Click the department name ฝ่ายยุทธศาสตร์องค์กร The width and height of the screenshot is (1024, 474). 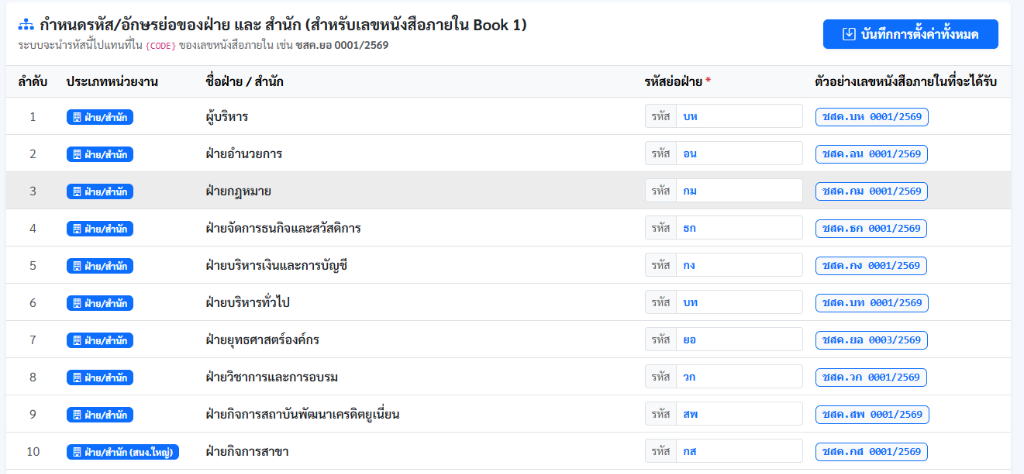[x=263, y=340]
